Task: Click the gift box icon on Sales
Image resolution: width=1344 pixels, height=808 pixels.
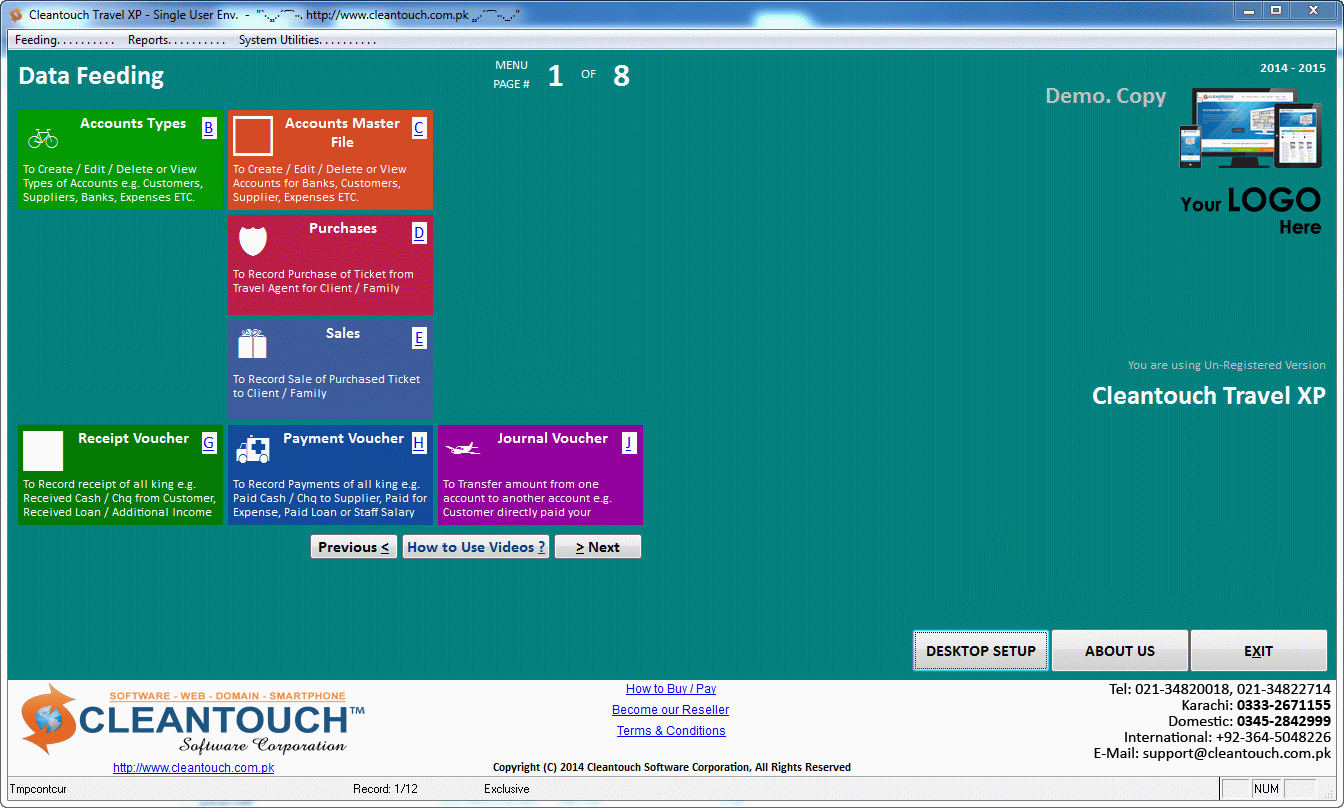Action: click(x=253, y=344)
